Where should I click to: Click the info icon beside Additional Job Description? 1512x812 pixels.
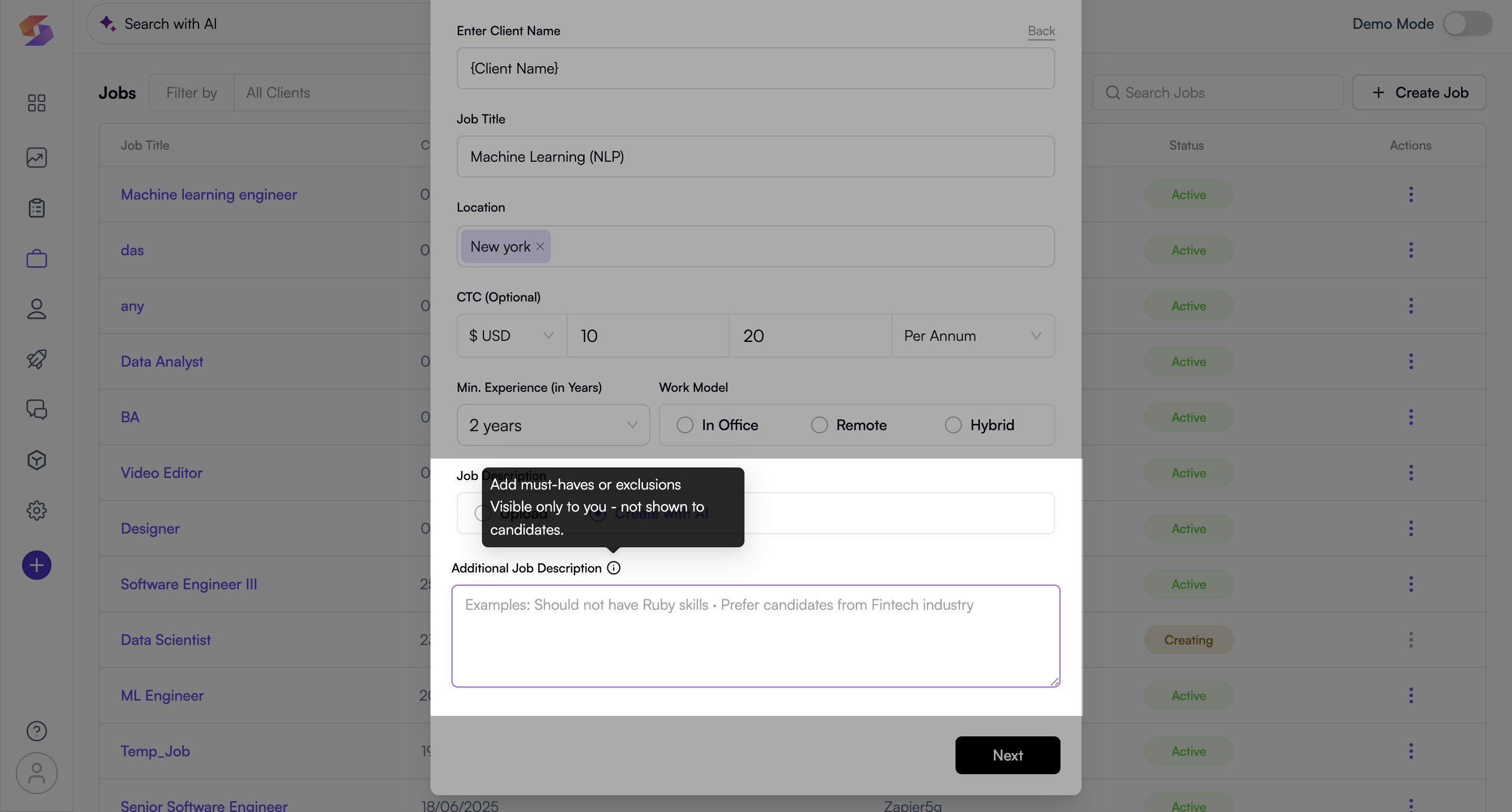[x=613, y=568]
